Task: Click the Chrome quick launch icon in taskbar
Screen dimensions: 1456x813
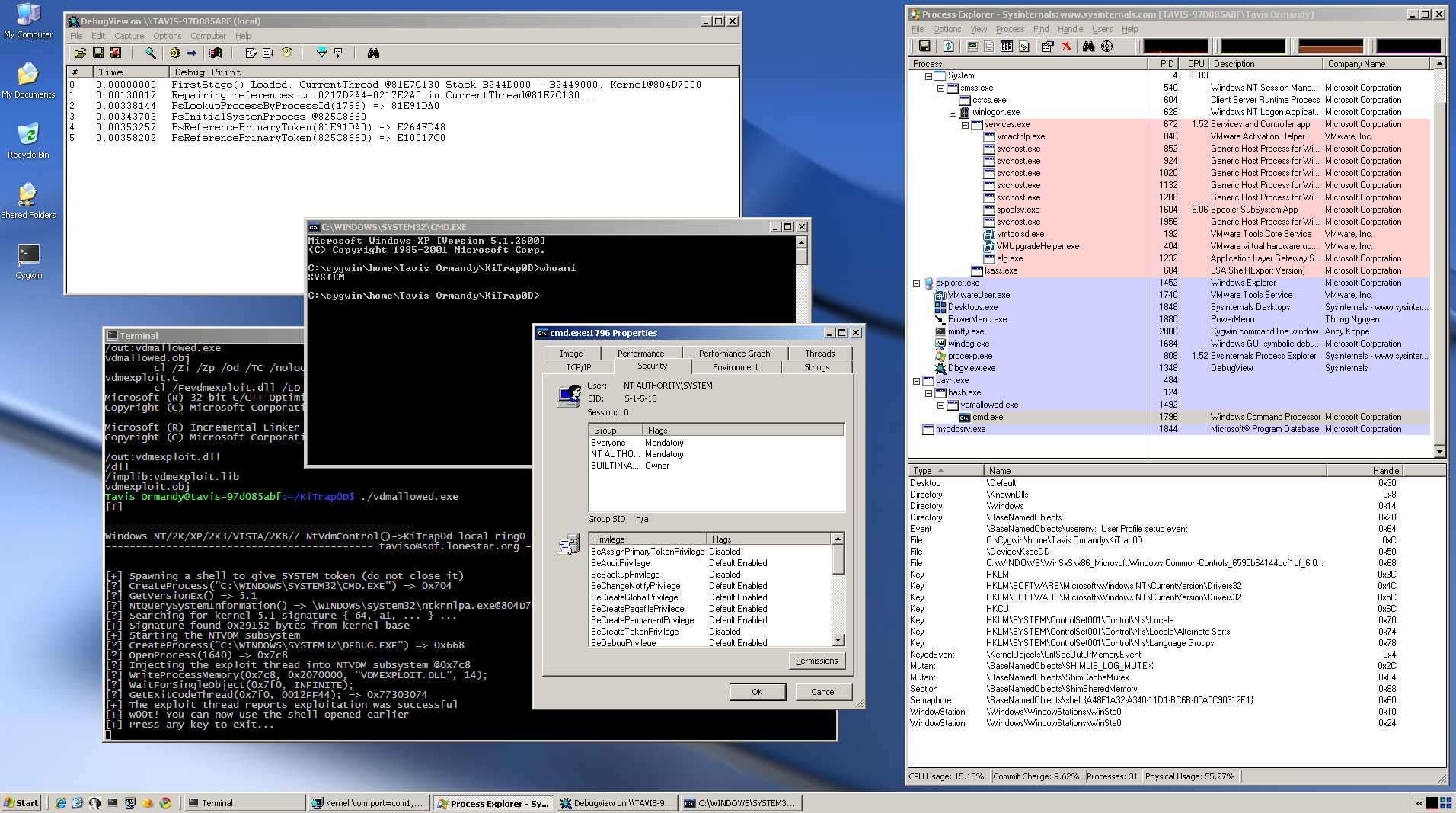Action: point(165,803)
